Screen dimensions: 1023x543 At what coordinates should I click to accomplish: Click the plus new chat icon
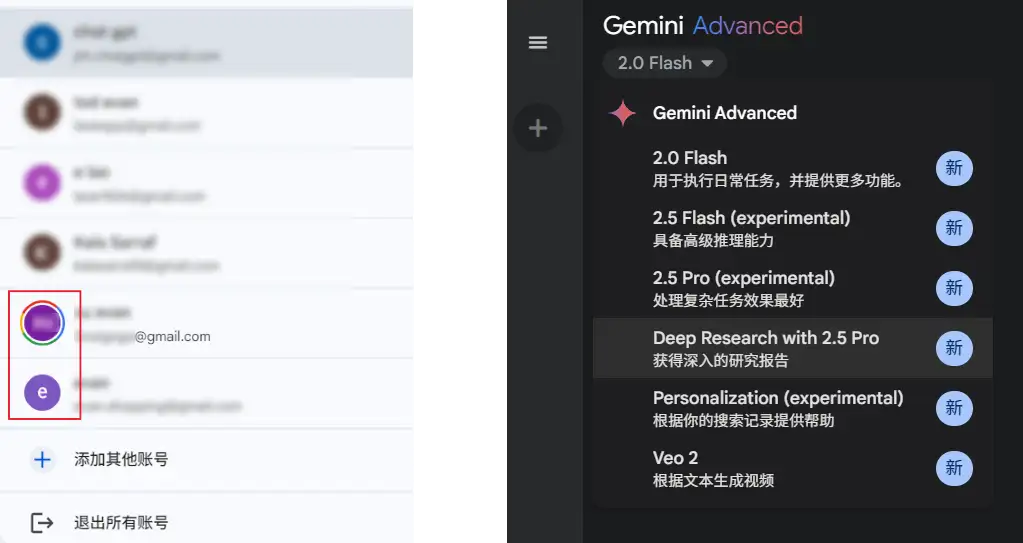tap(538, 129)
